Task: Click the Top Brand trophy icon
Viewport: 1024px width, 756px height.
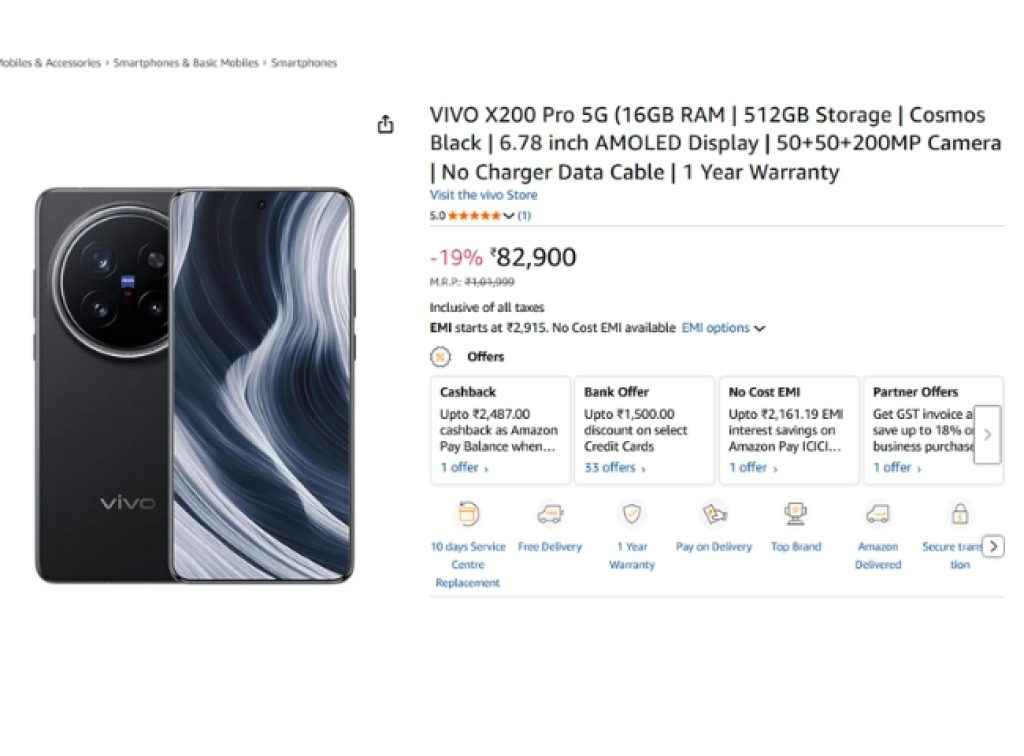Action: pos(796,514)
